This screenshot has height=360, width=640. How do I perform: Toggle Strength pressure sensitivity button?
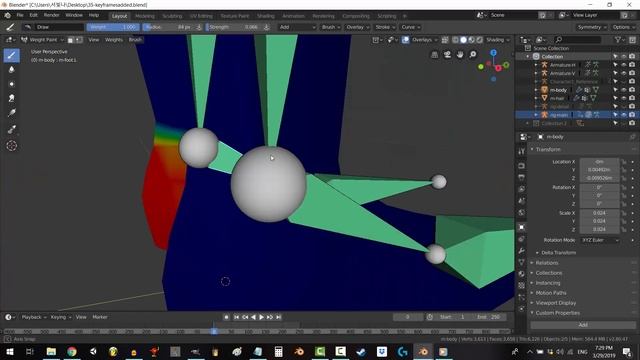[x=267, y=27]
